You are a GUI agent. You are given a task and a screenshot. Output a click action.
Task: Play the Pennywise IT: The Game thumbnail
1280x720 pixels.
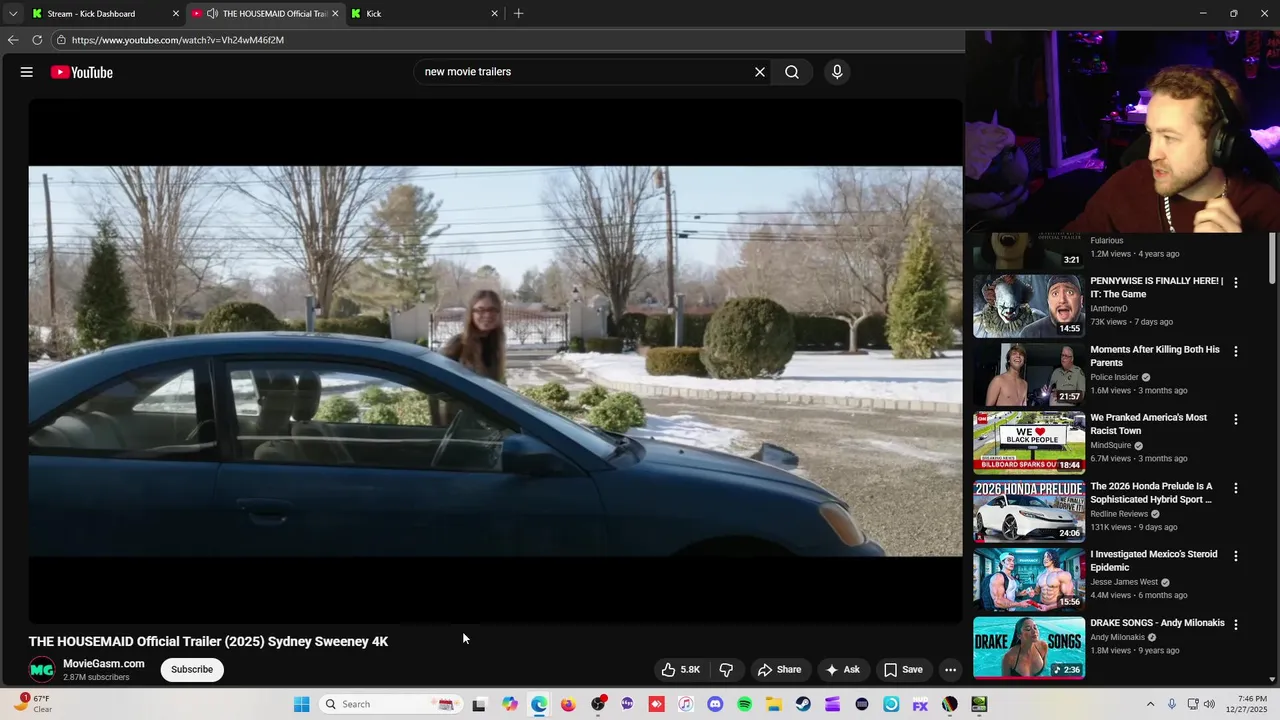click(1029, 306)
